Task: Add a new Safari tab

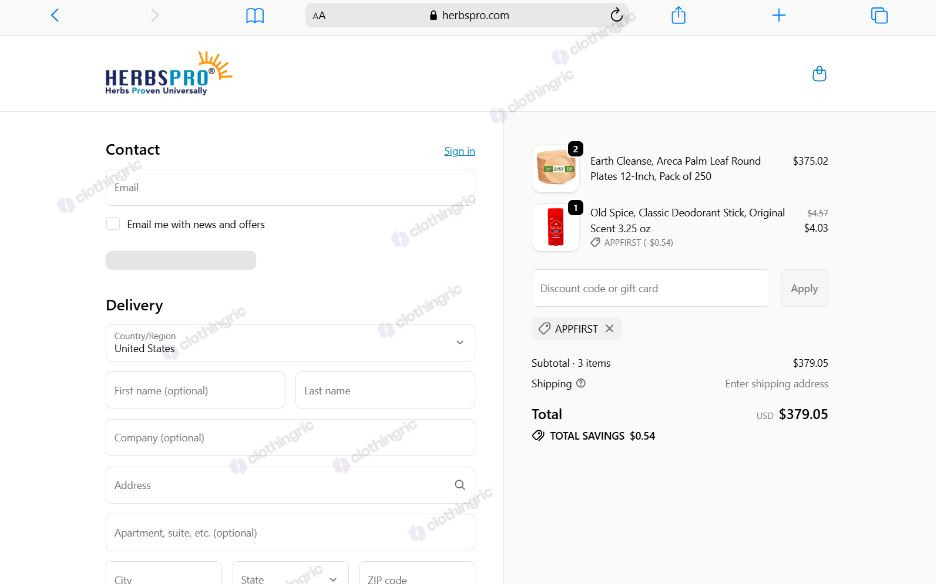Action: (x=778, y=16)
